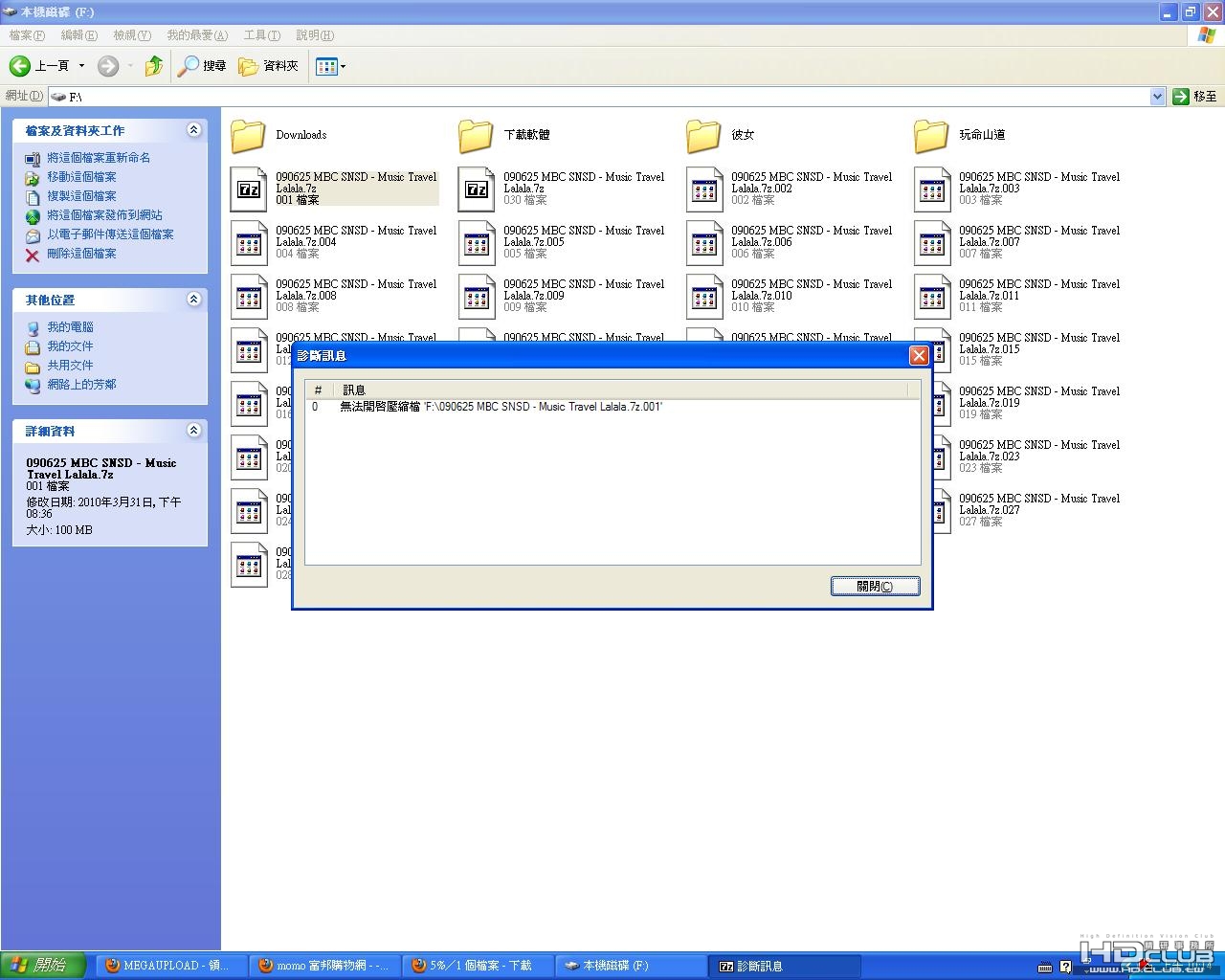
Task: Switch to 本機磁碟 (F:) taskbar button
Action: (630, 966)
